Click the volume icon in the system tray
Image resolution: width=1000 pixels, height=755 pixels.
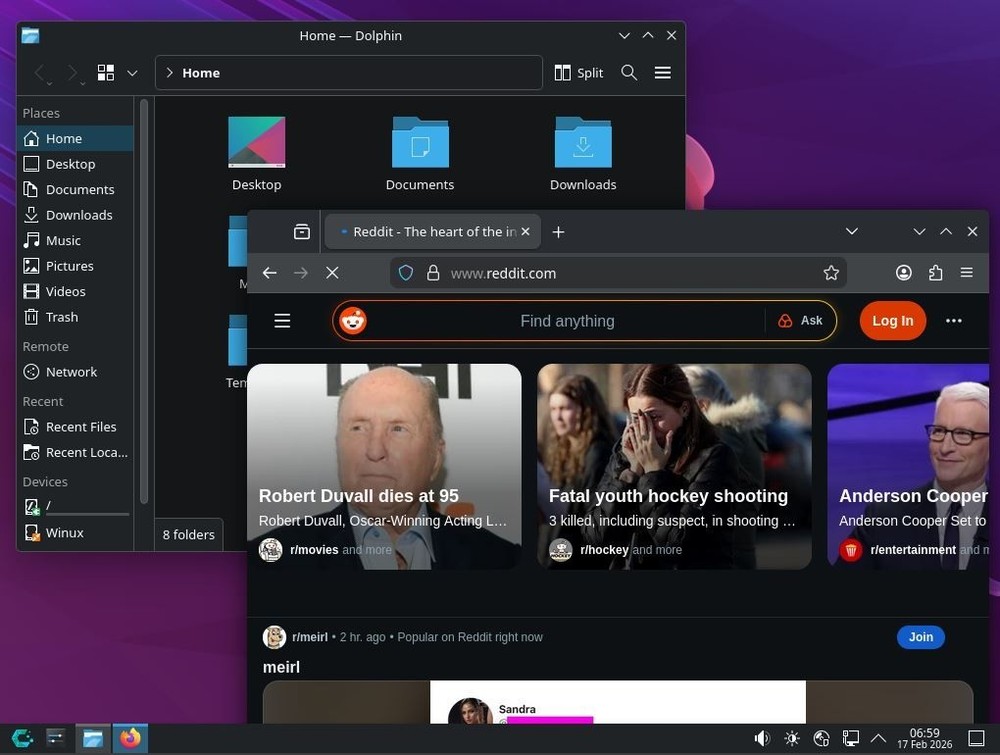pos(762,738)
